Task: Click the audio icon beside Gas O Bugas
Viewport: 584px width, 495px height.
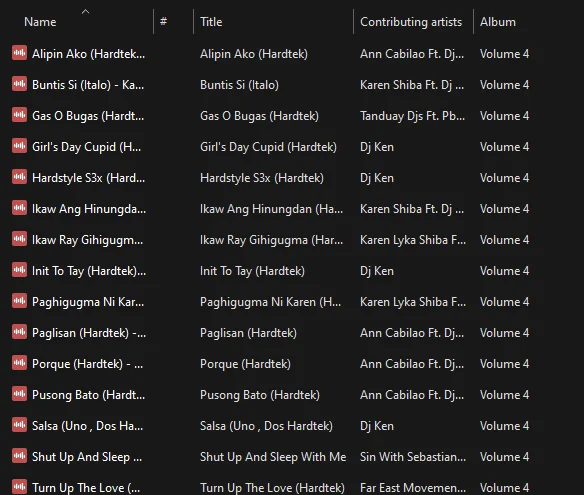Action: pyautogui.click(x=19, y=115)
